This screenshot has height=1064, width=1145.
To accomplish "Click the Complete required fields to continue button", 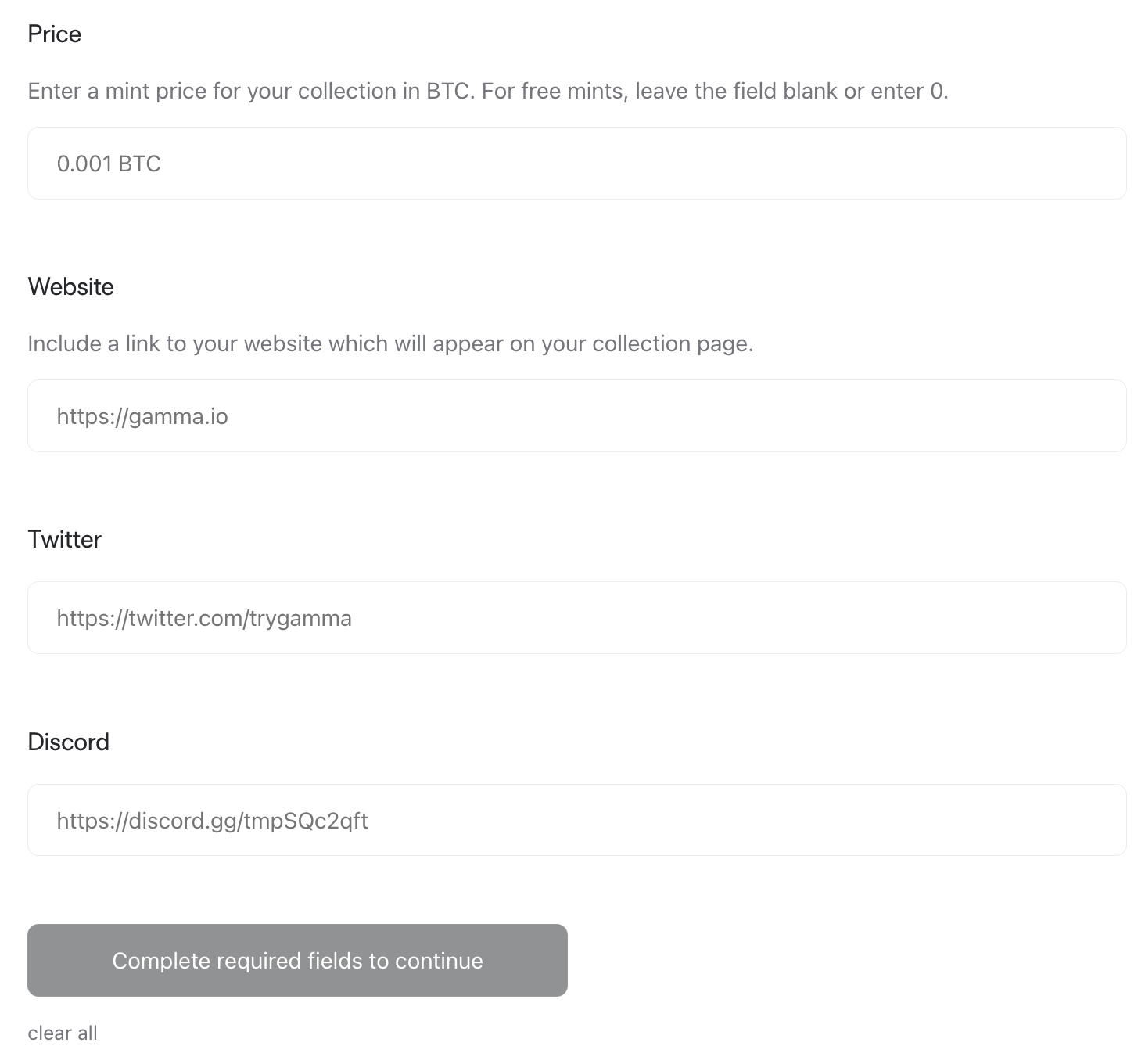I will coord(297,960).
